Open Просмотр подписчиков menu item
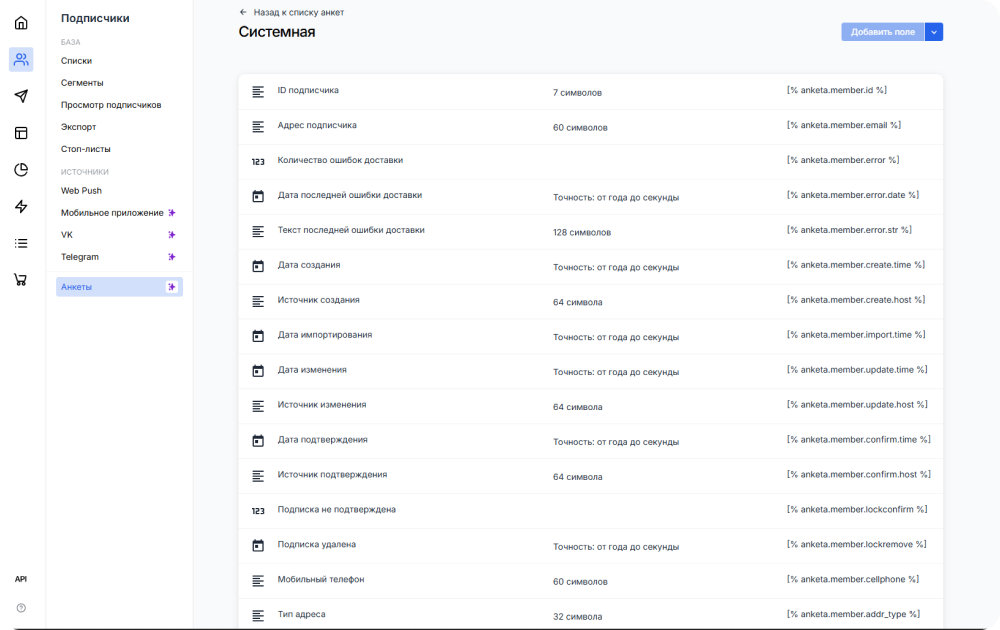This screenshot has height=630, width=1000. (111, 105)
